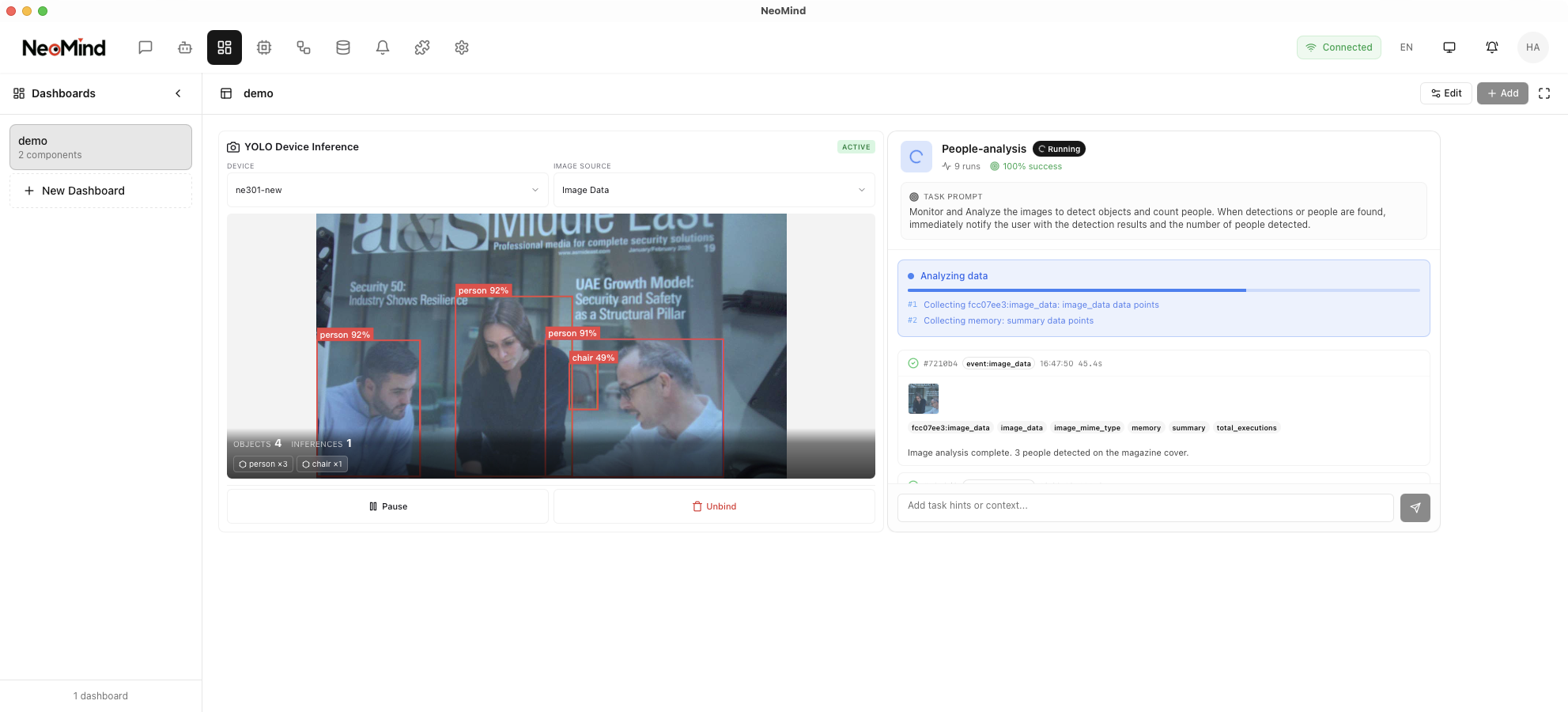1568x712 pixels.
Task: Toggle the display theme monitor icon
Action: [x=1449, y=47]
